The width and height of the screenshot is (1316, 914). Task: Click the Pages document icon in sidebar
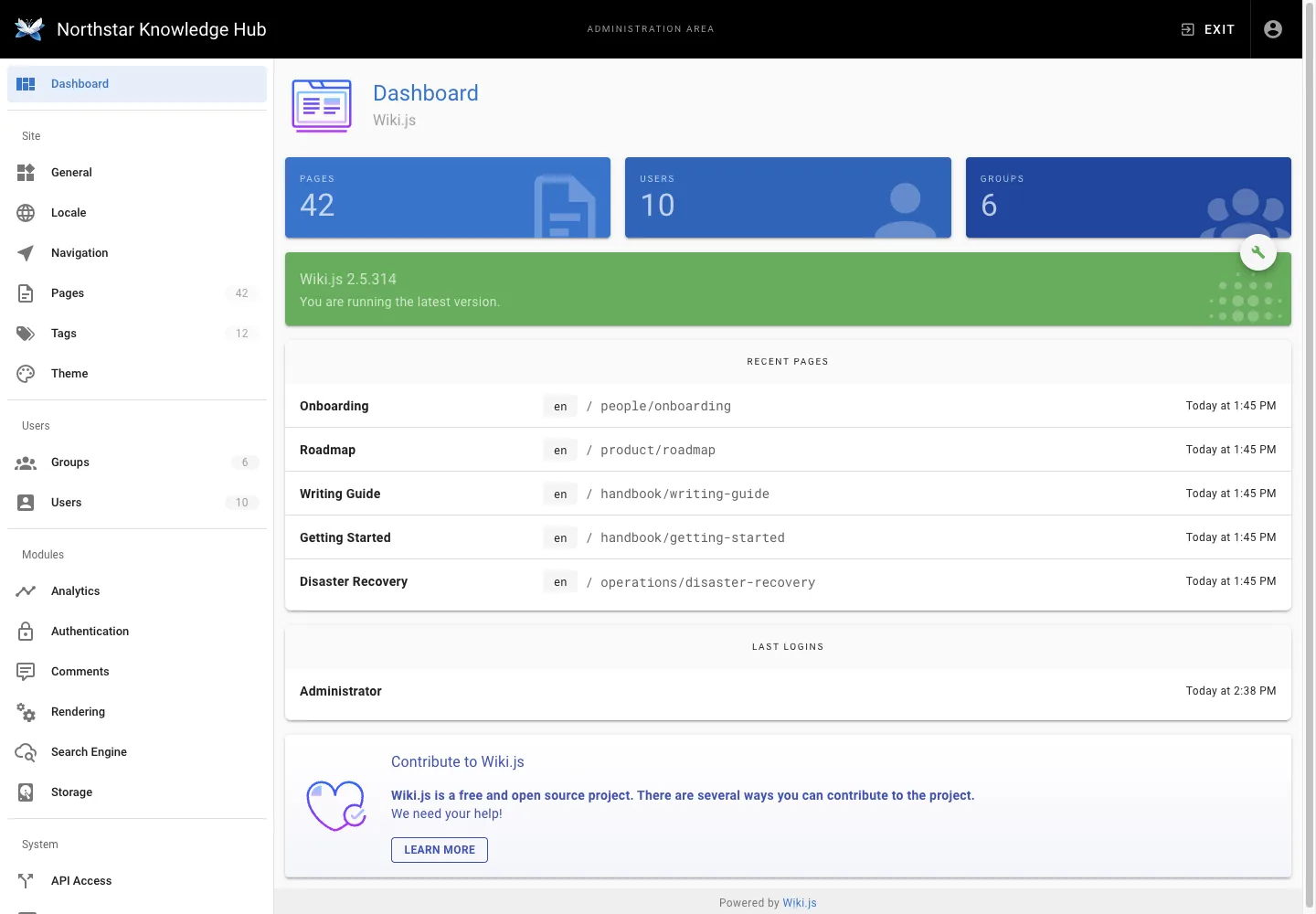tap(26, 293)
